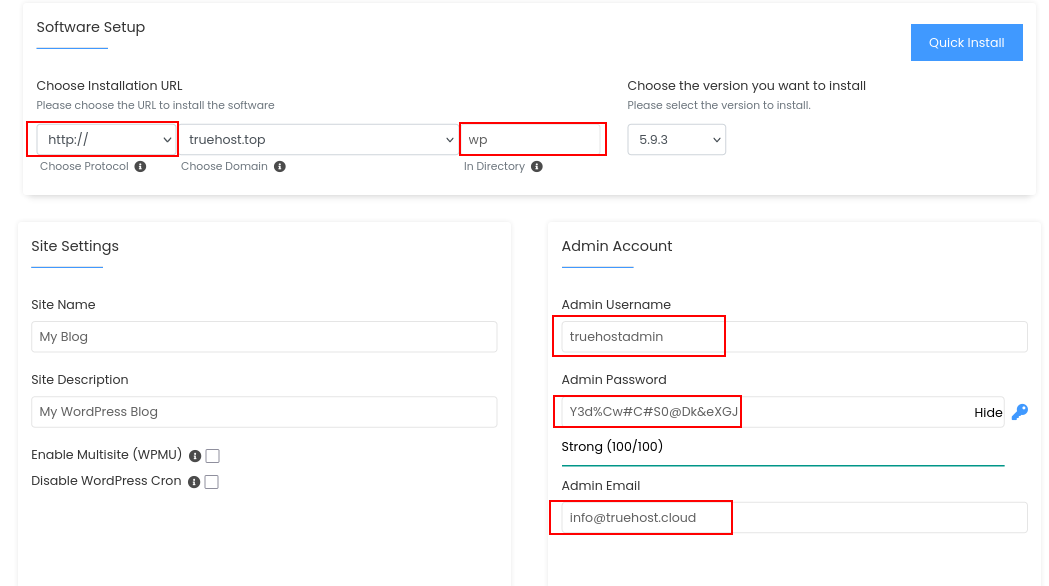Screen dimensions: 1049x586
Task: Generate random password with key icon
Action: (1020, 411)
